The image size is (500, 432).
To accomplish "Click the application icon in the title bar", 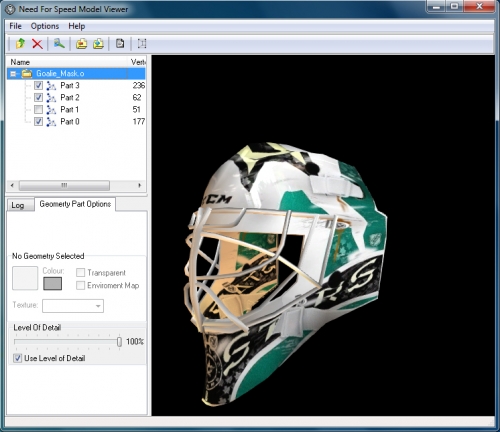I will click(10, 9).
